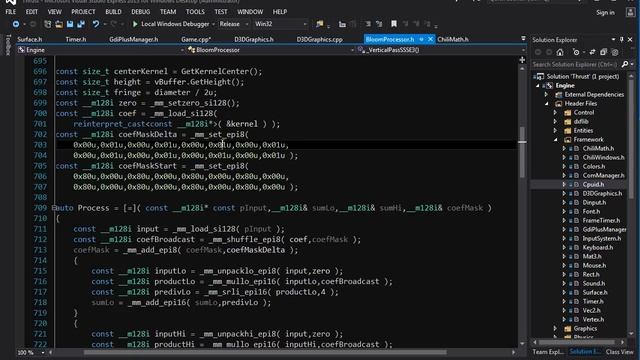
Task: Open the TEAM menu
Action: [168, 12]
